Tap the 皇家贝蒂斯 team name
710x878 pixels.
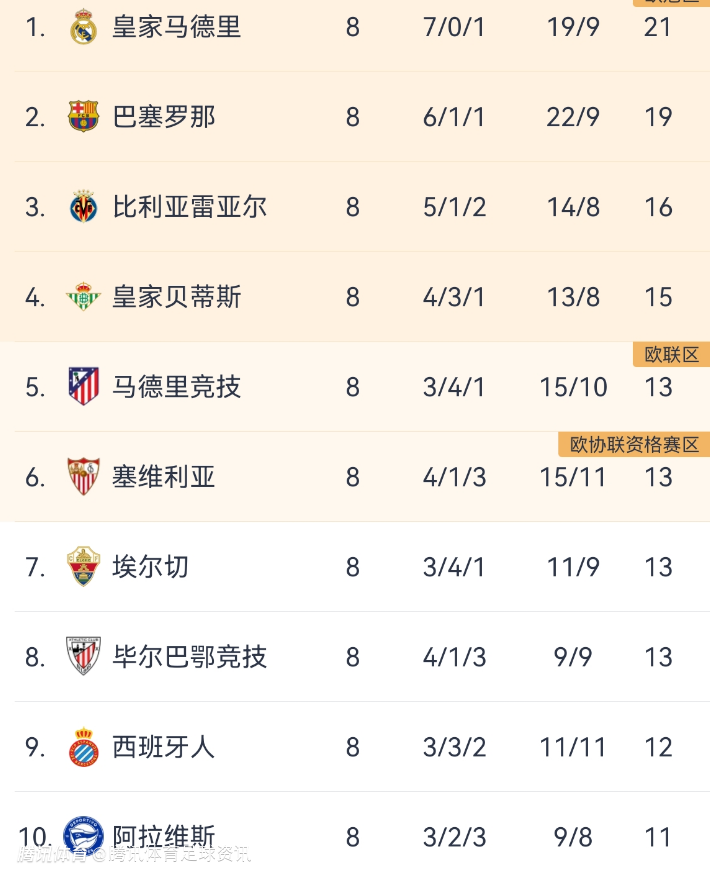(176, 297)
